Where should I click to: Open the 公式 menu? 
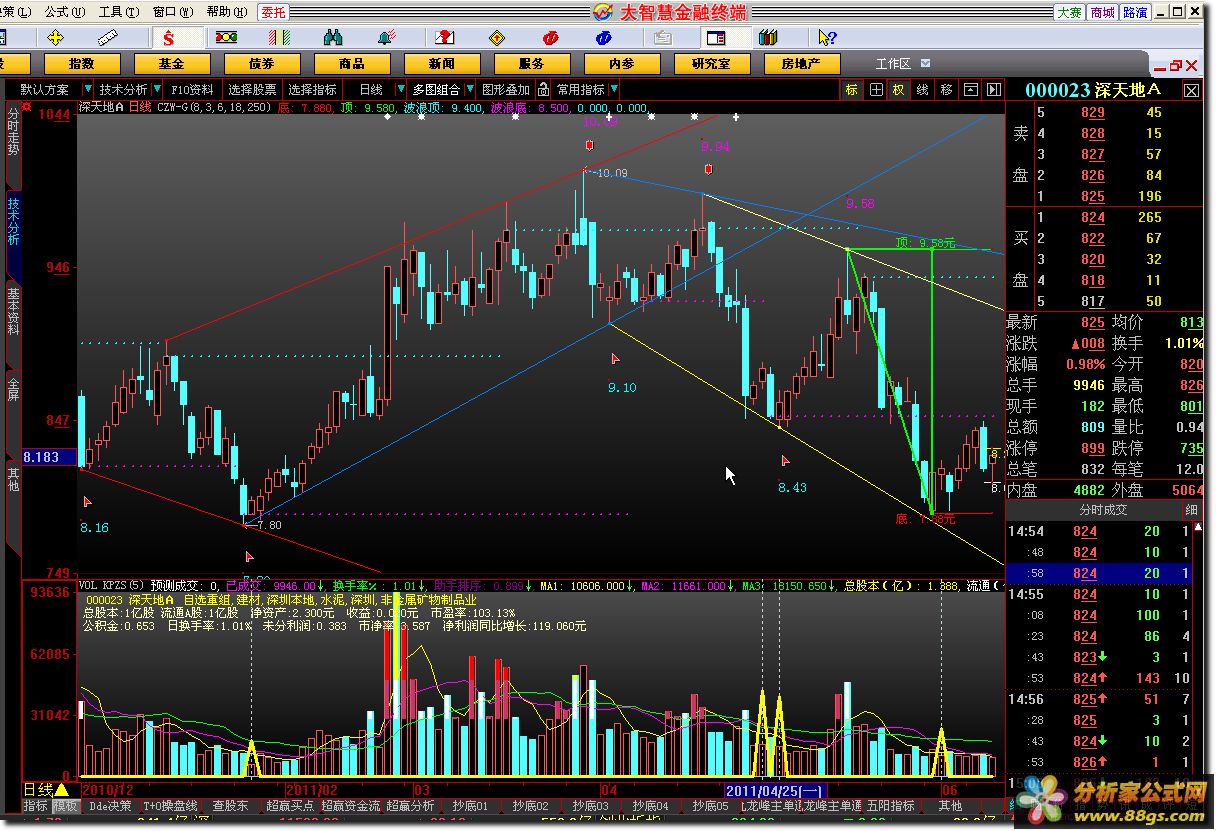tap(64, 12)
